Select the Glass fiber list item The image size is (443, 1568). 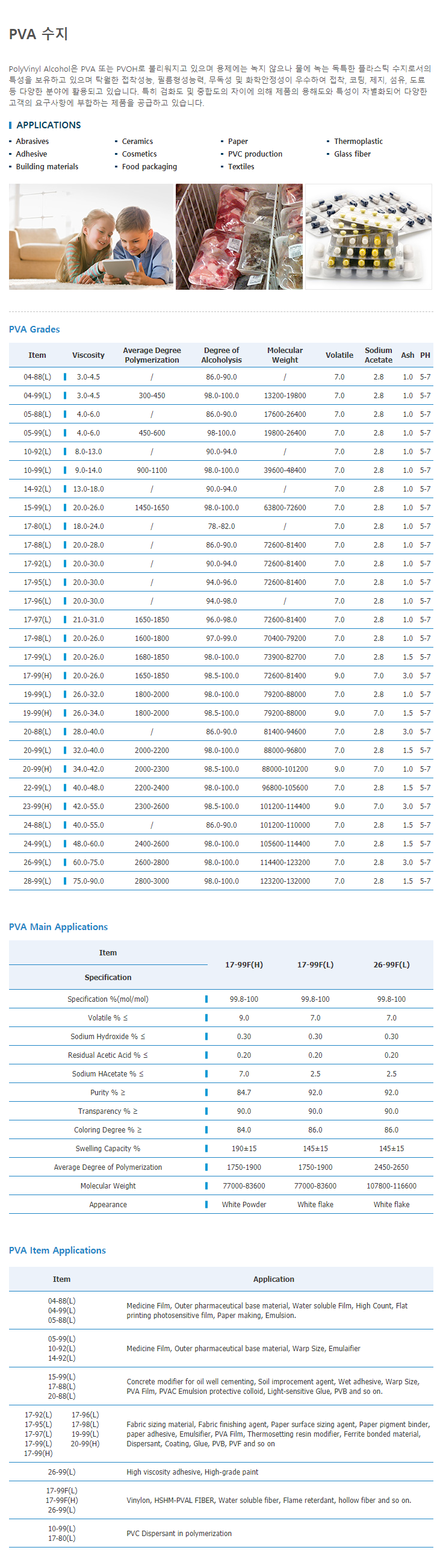pos(352,154)
